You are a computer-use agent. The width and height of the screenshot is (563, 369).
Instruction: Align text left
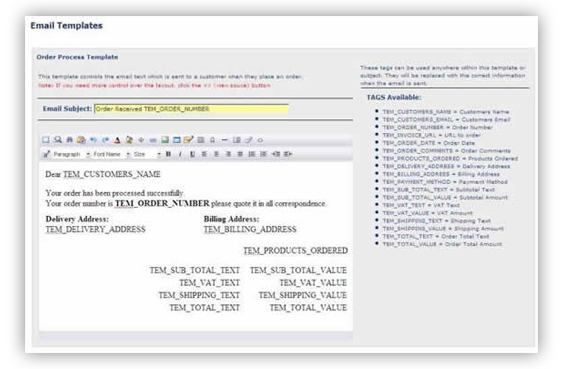[x=204, y=154]
